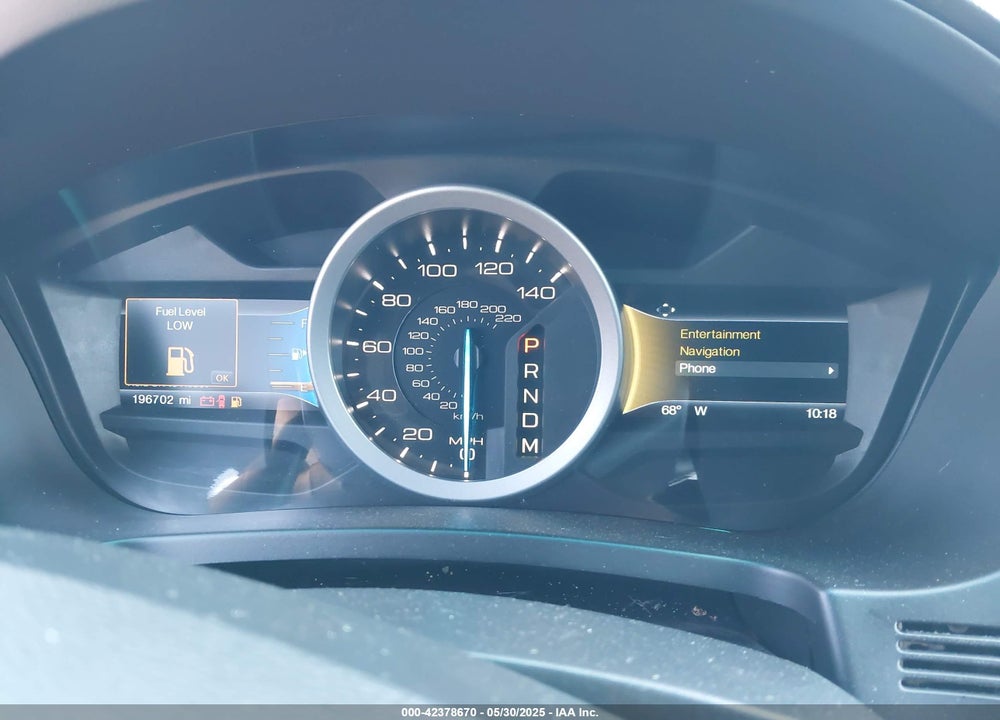1000x720 pixels.
Task: Select the M manual gear letter
Action: 531,446
